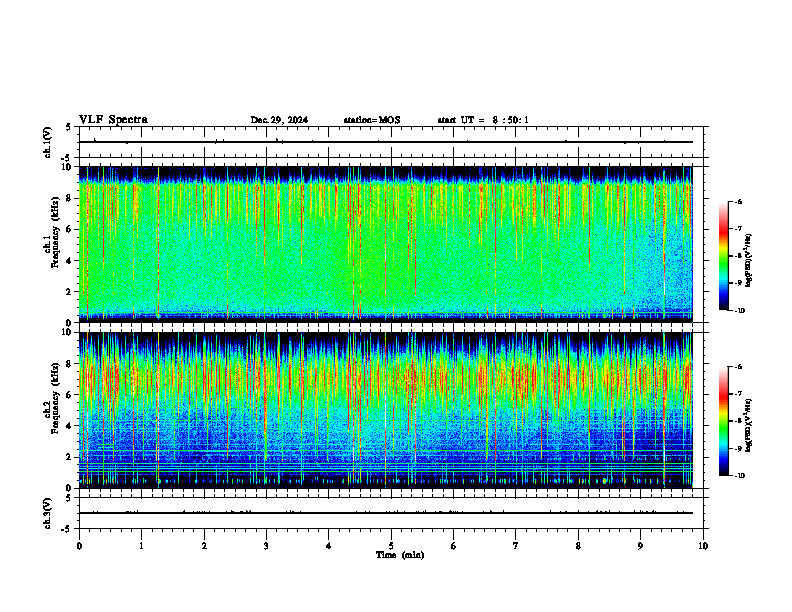This screenshot has width=792, height=612.
Task: Click the time axis tick label '0'
Action: [x=79, y=546]
